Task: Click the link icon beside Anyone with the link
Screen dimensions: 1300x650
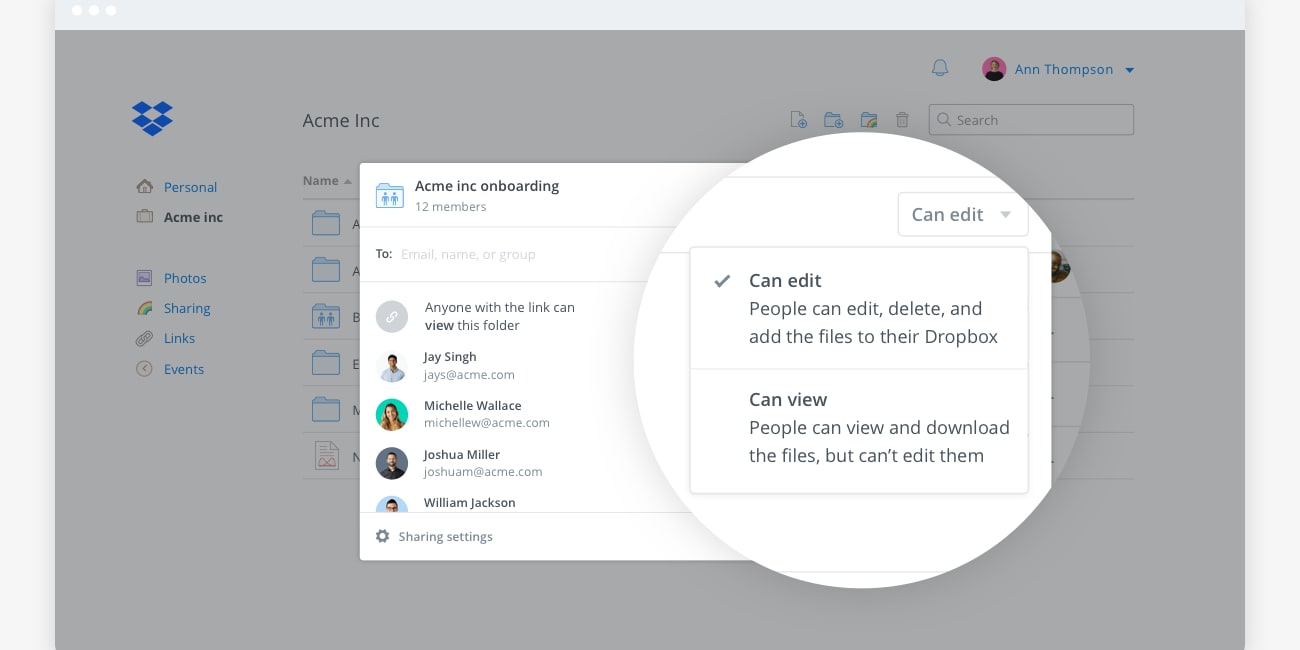Action: (x=392, y=316)
